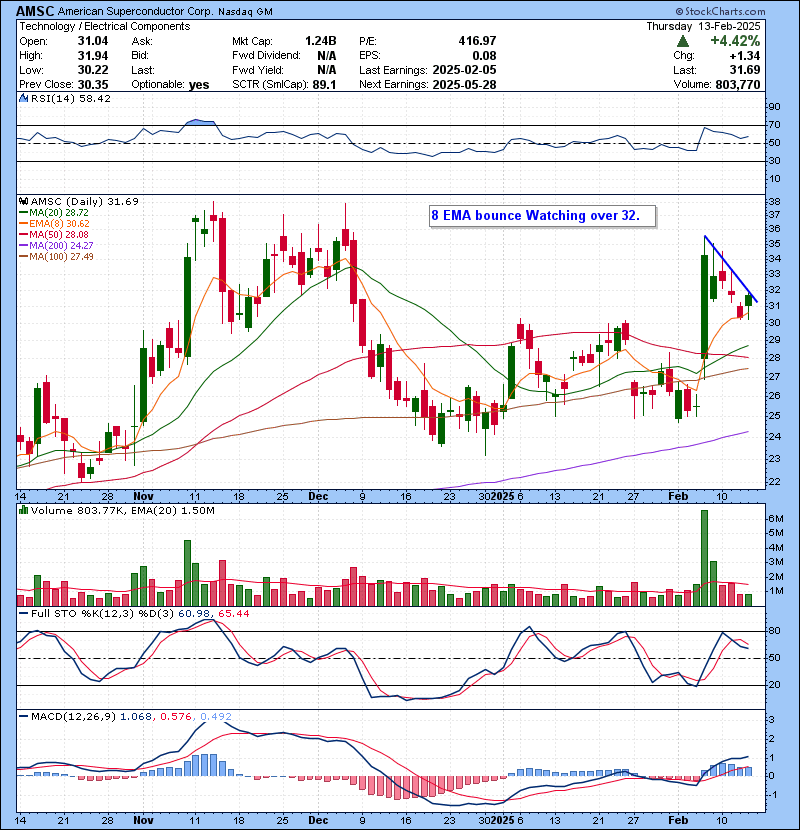800x830 pixels.
Task: Click Technology / Electrical Components sector label
Action: pyautogui.click(x=105, y=26)
